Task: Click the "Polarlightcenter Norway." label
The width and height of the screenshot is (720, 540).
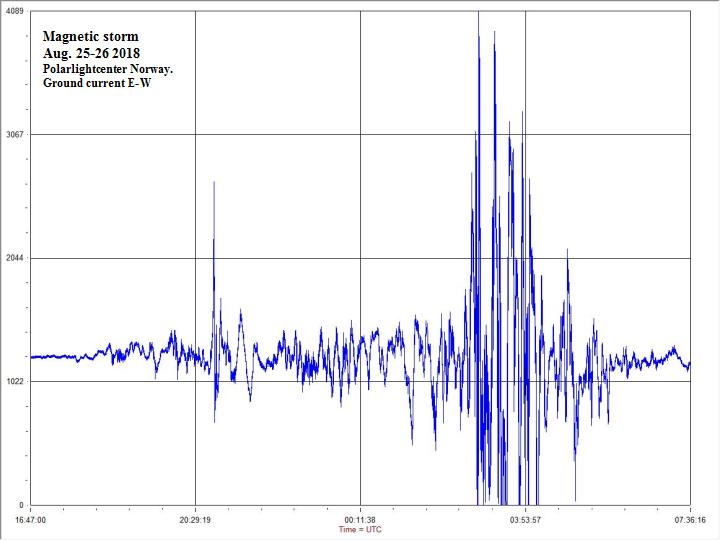Action: point(108,67)
